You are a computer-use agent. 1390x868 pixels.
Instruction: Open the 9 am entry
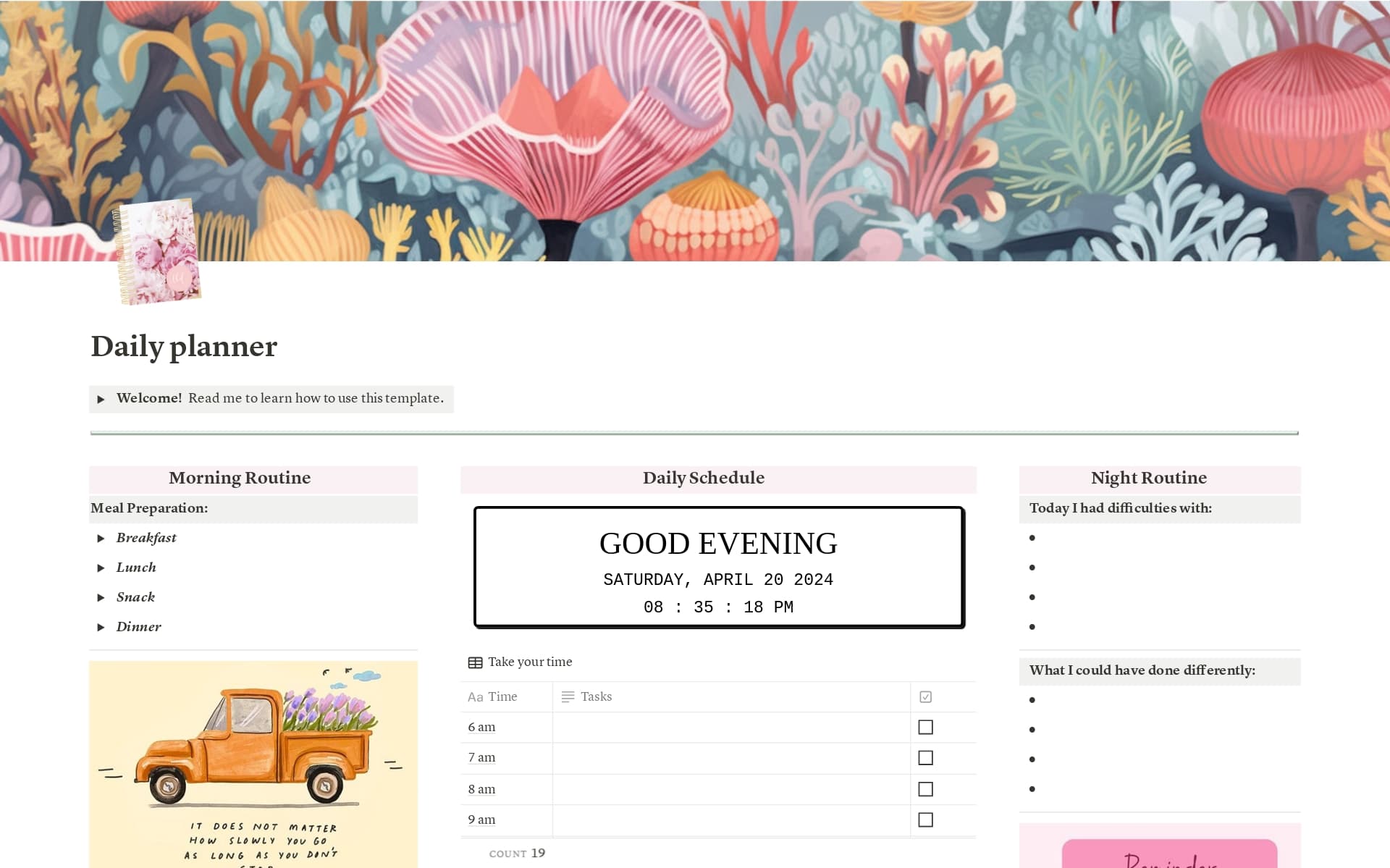(481, 819)
